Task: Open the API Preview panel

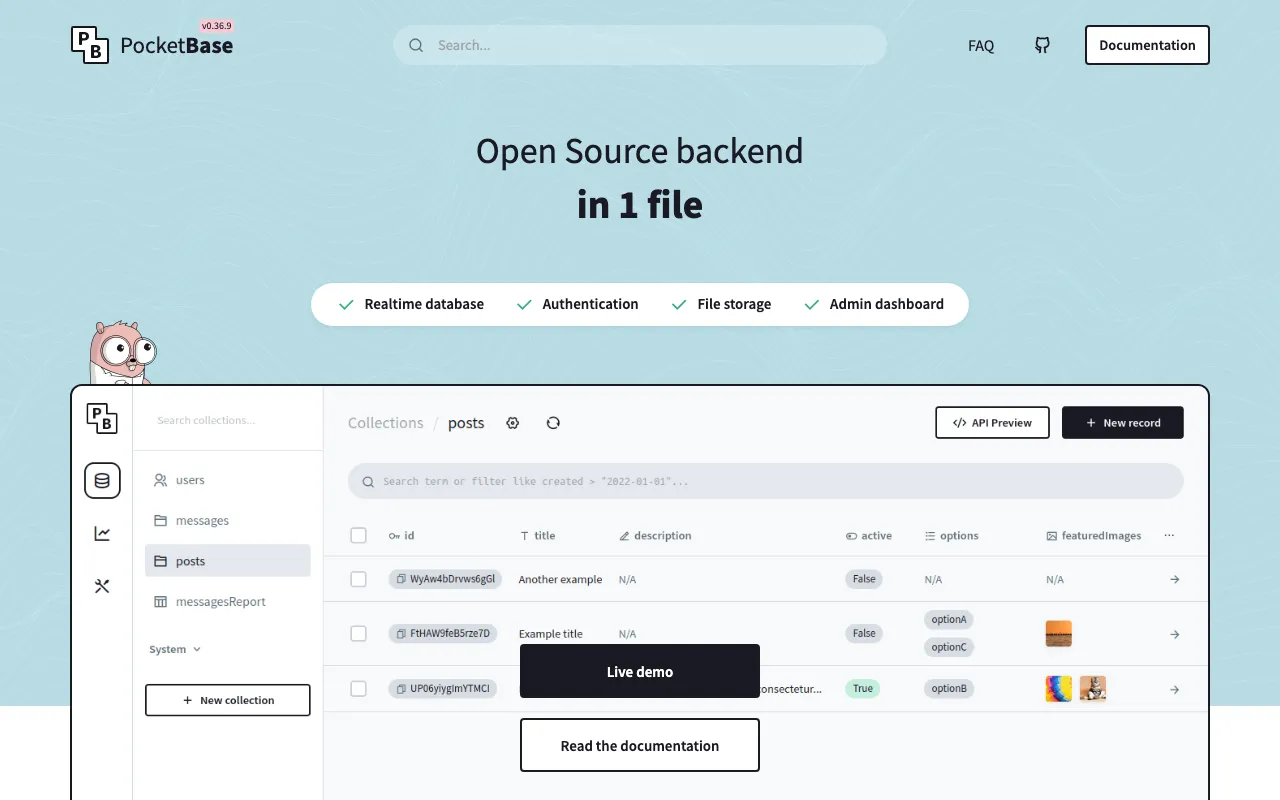Action: pos(992,422)
